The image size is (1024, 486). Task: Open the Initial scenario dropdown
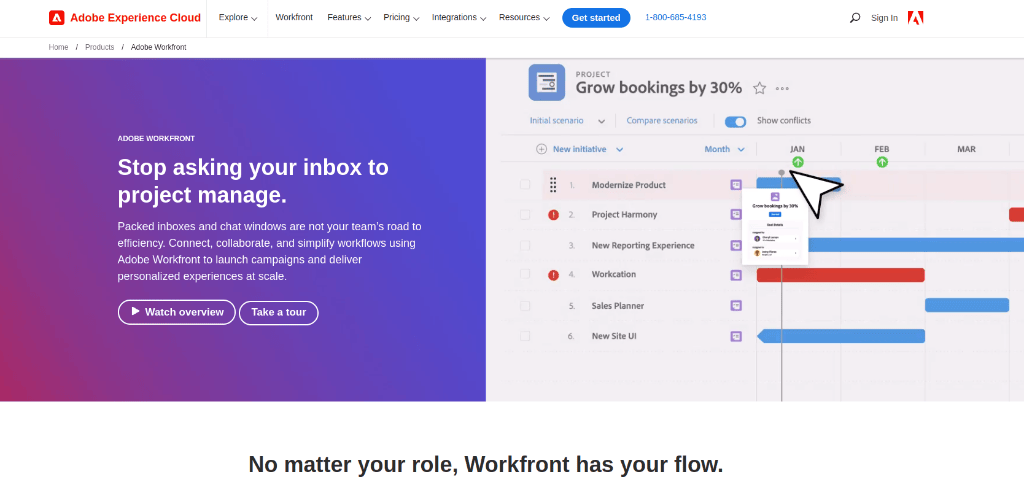568,121
